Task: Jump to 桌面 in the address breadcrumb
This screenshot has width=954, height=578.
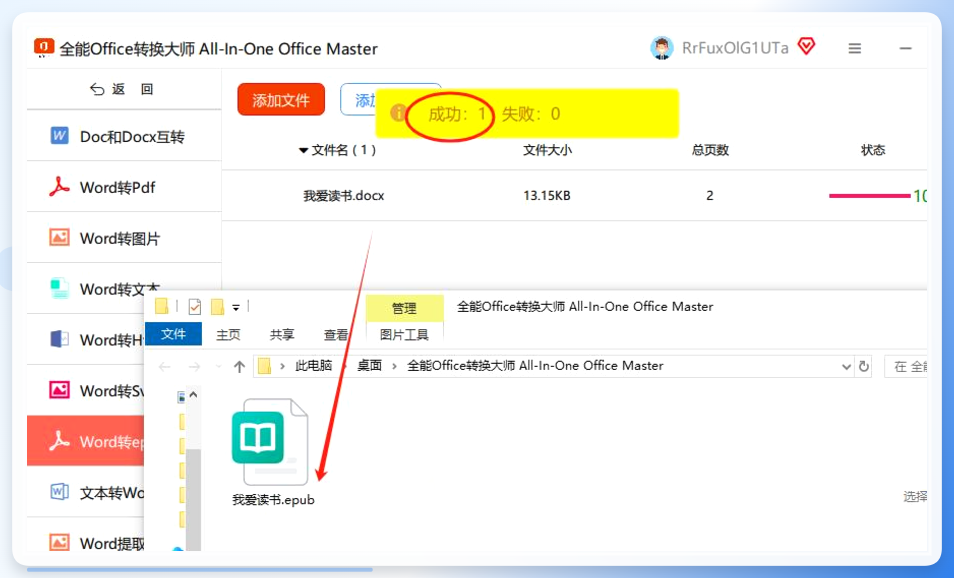Action: 369,365
